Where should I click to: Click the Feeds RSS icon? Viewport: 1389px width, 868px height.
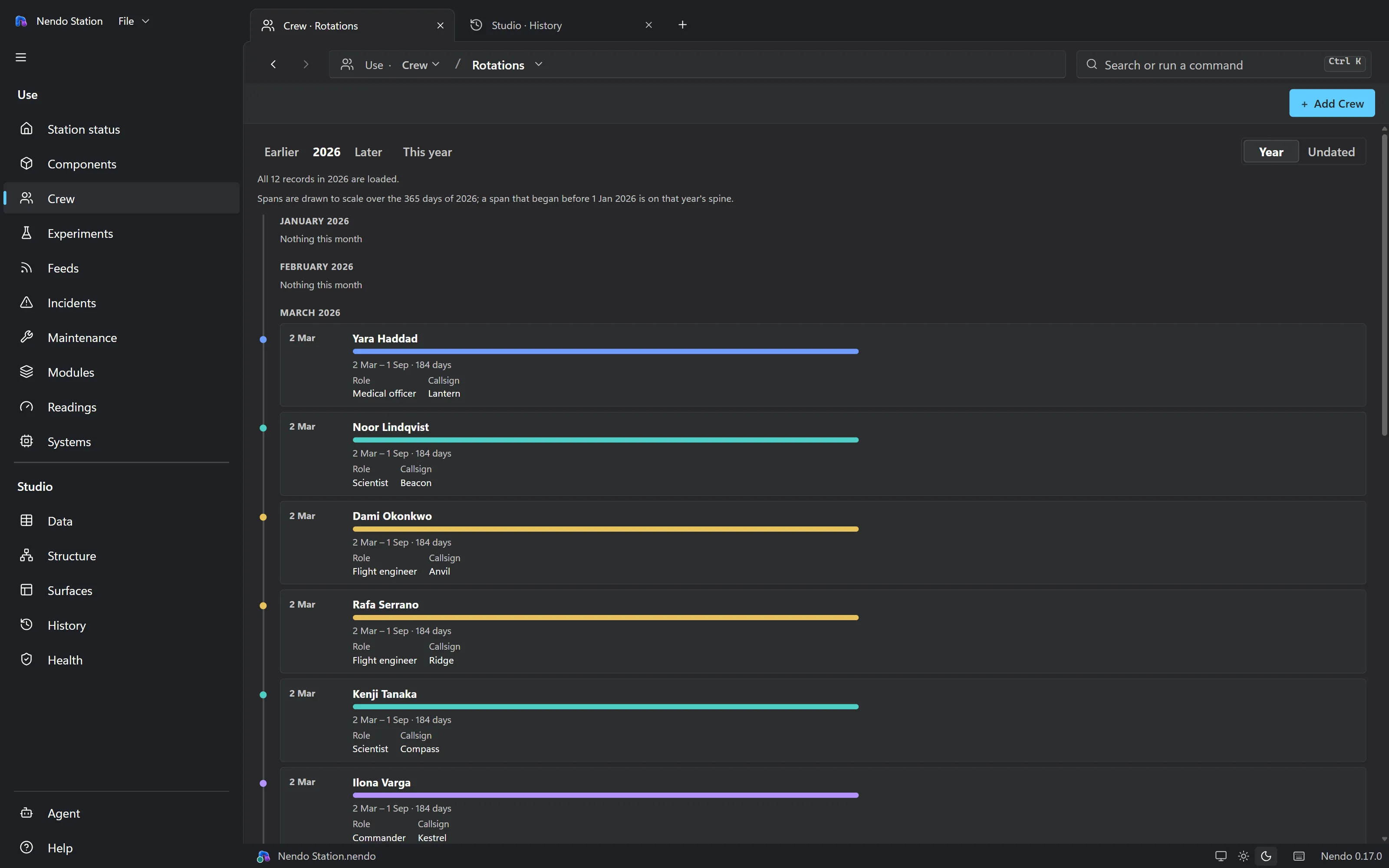26,267
